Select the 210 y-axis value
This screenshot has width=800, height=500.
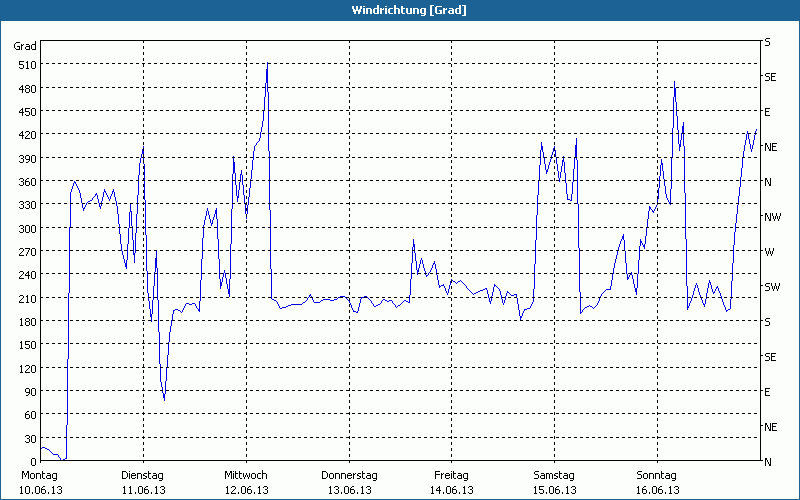[x=27, y=298]
